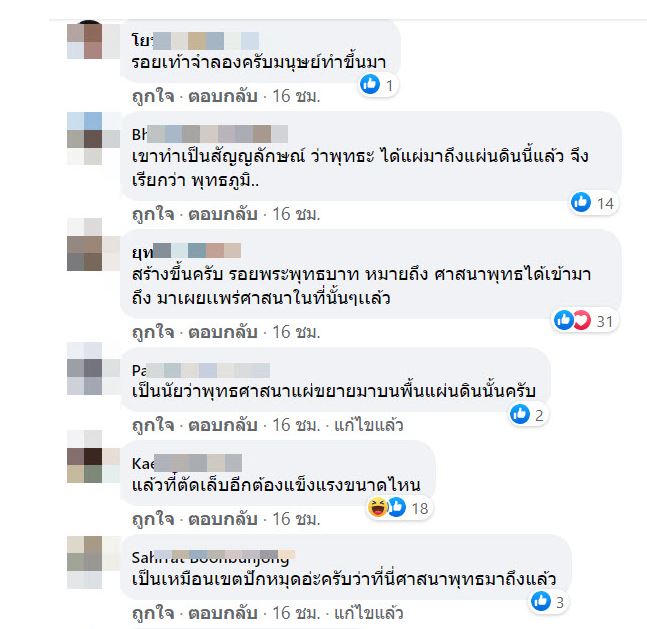View the like and heart reactions totaling 31

click(585, 321)
